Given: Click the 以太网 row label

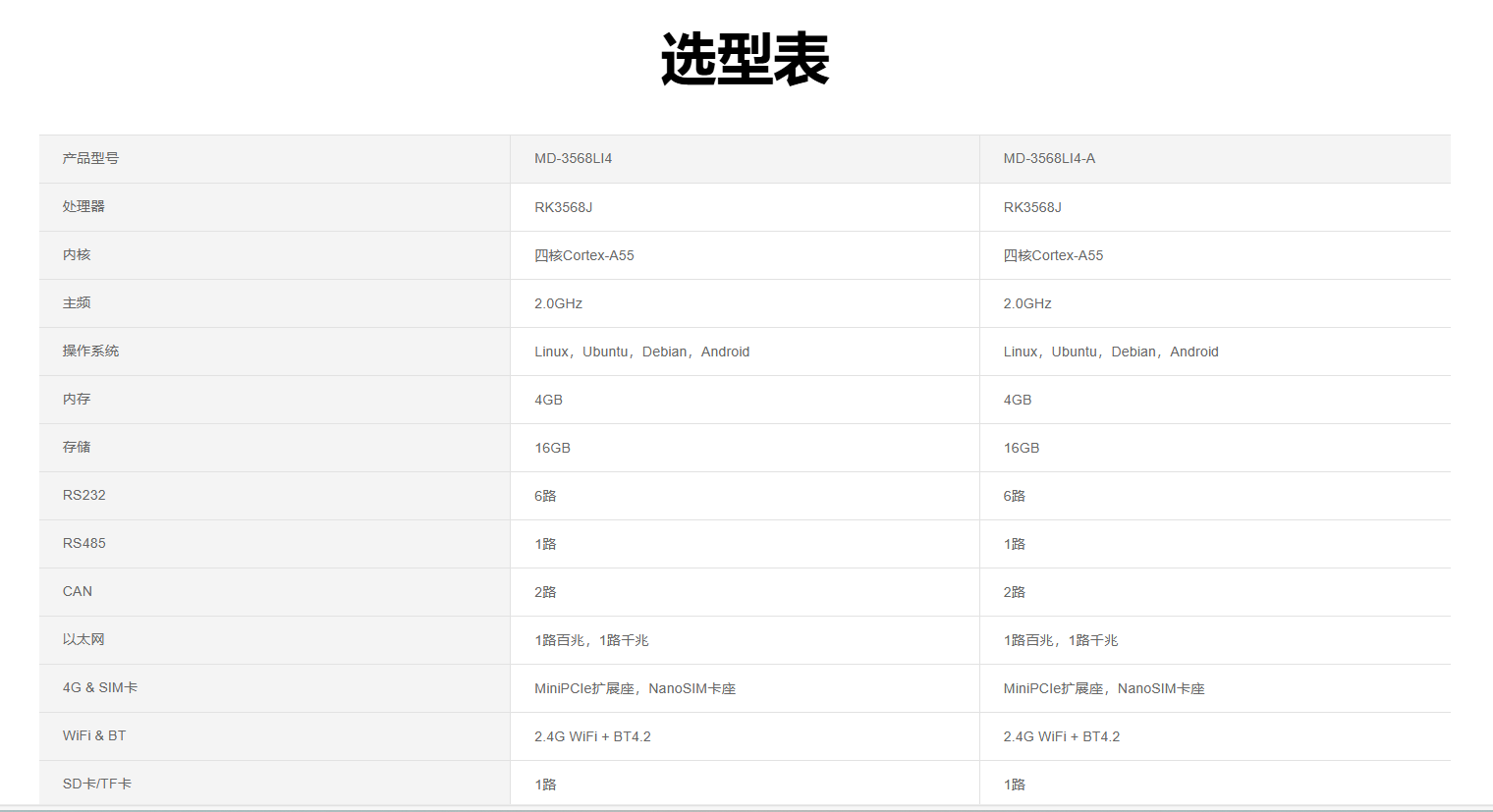Looking at the screenshot, I should (x=83, y=640).
